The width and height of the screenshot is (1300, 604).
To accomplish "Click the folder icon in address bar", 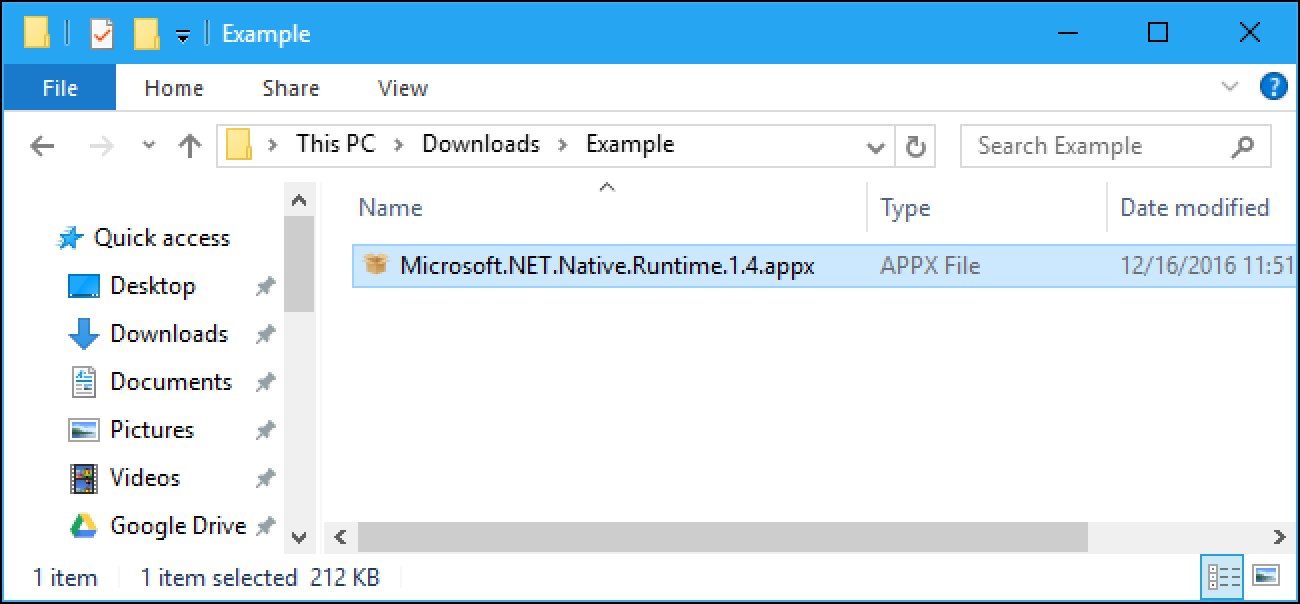I will [238, 145].
